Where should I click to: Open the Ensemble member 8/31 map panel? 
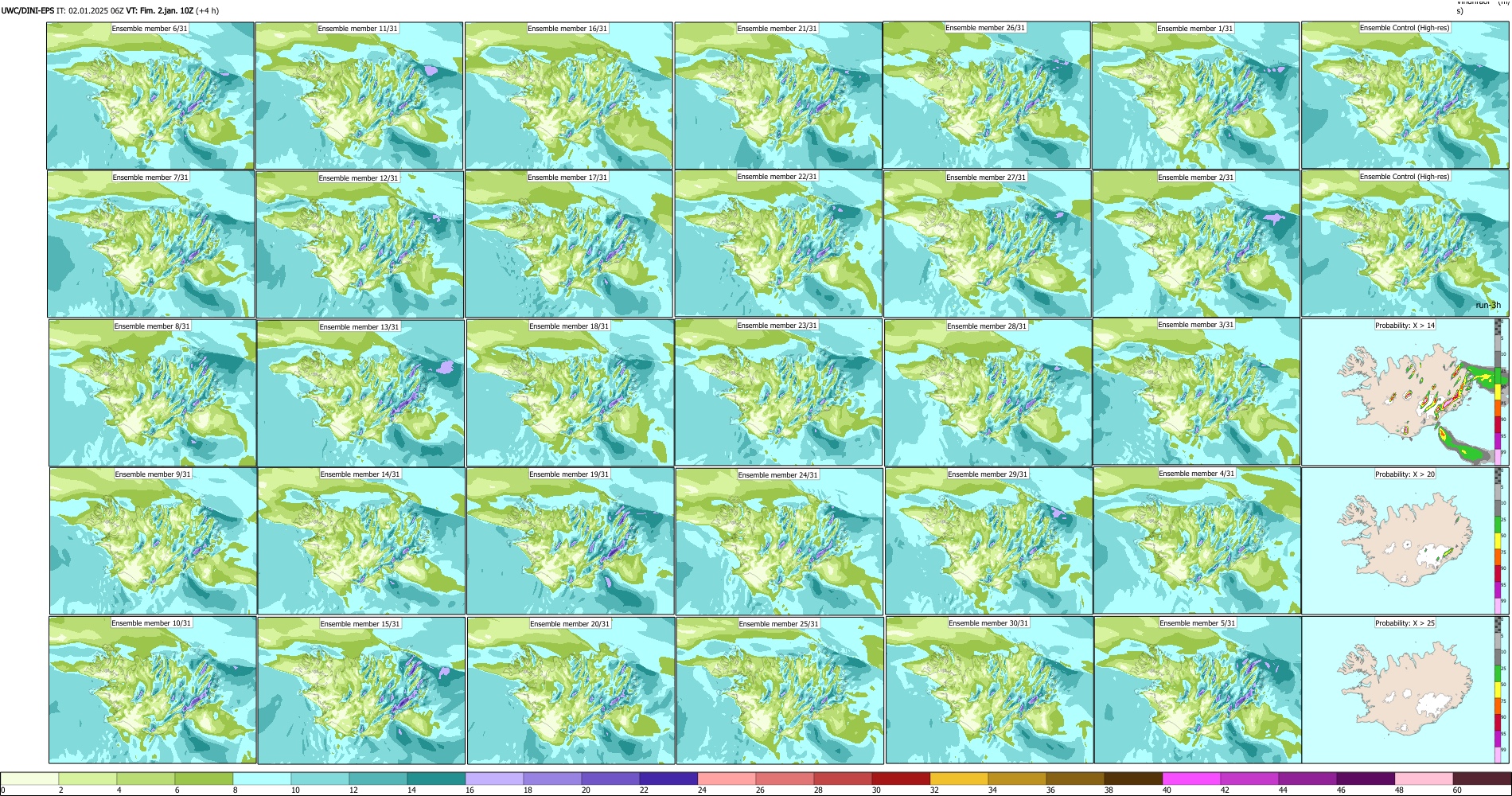coord(153,393)
